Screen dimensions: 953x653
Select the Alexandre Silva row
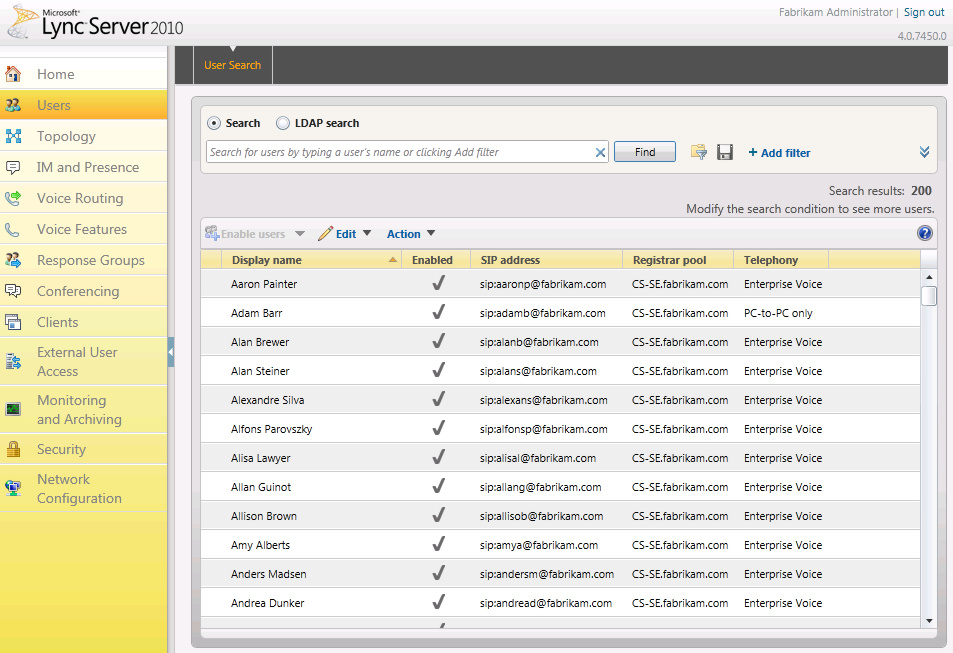tap(560, 400)
